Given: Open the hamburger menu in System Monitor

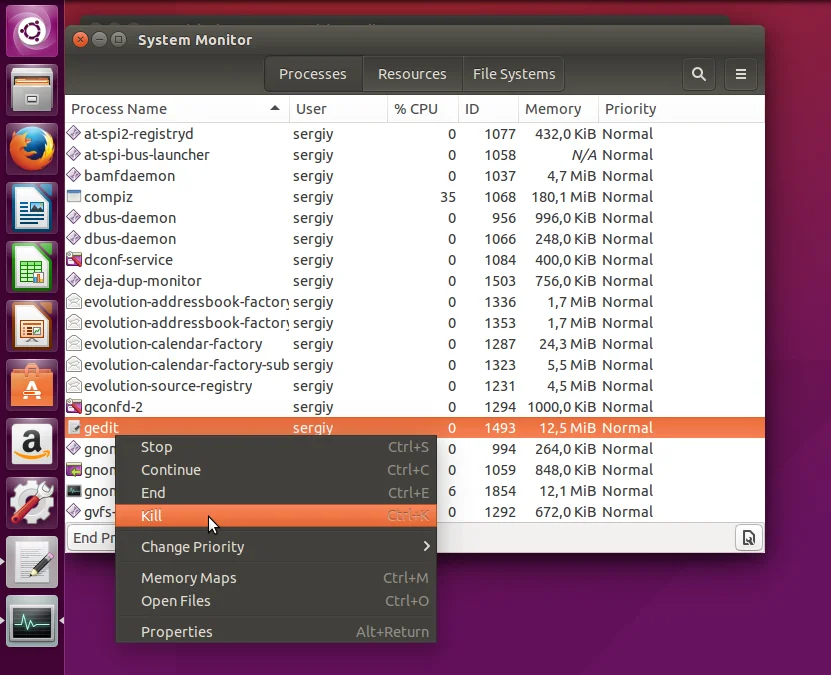Looking at the screenshot, I should coord(741,74).
